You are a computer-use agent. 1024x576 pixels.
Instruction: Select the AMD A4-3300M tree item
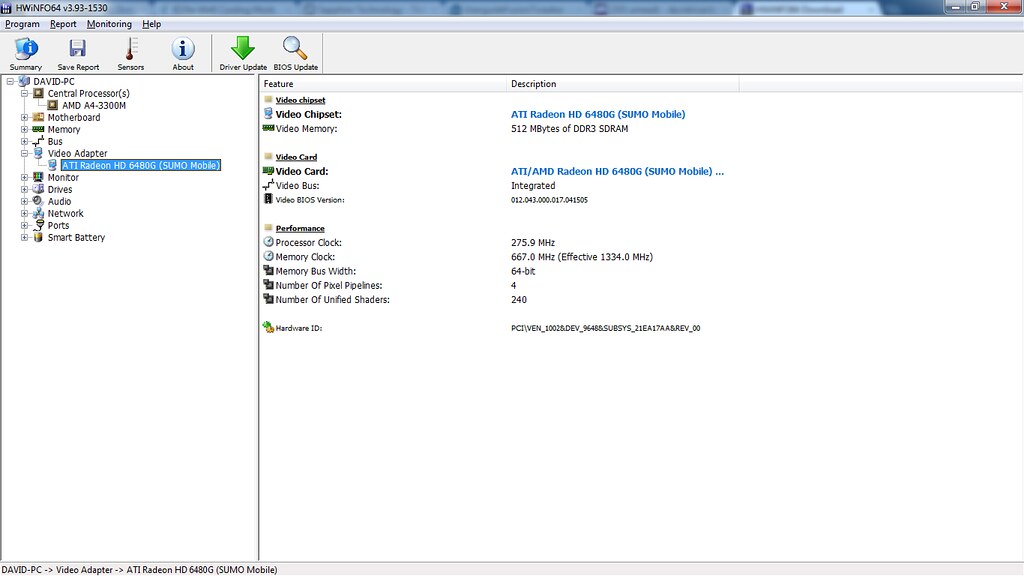pos(94,105)
